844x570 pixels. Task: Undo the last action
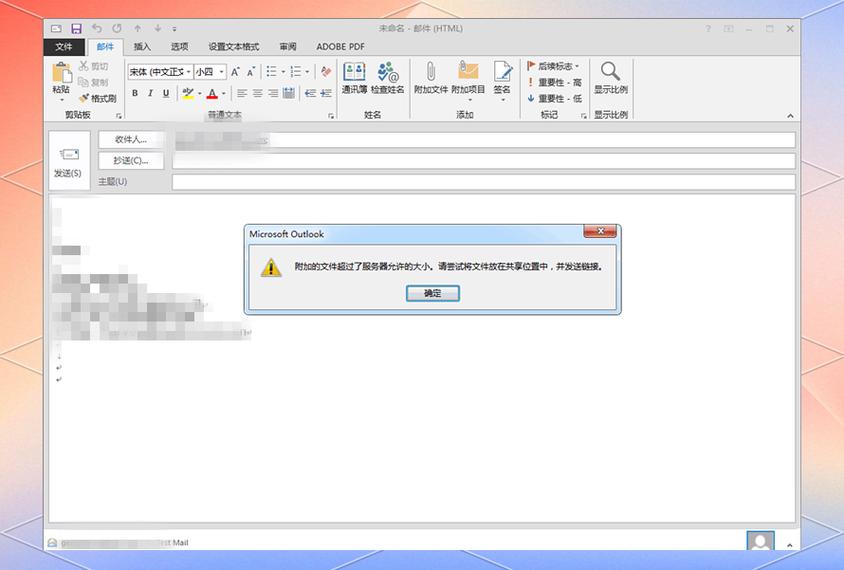point(97,29)
